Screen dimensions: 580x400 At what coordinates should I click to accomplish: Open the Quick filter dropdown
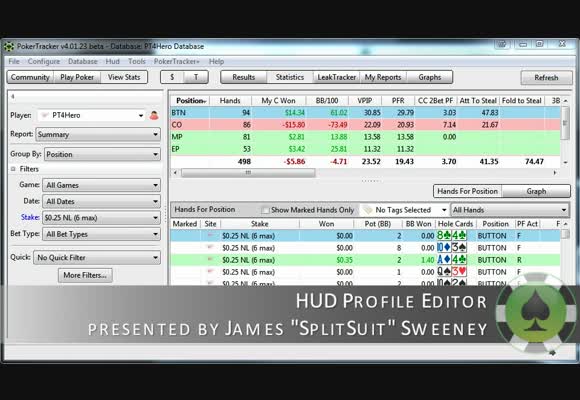97,258
